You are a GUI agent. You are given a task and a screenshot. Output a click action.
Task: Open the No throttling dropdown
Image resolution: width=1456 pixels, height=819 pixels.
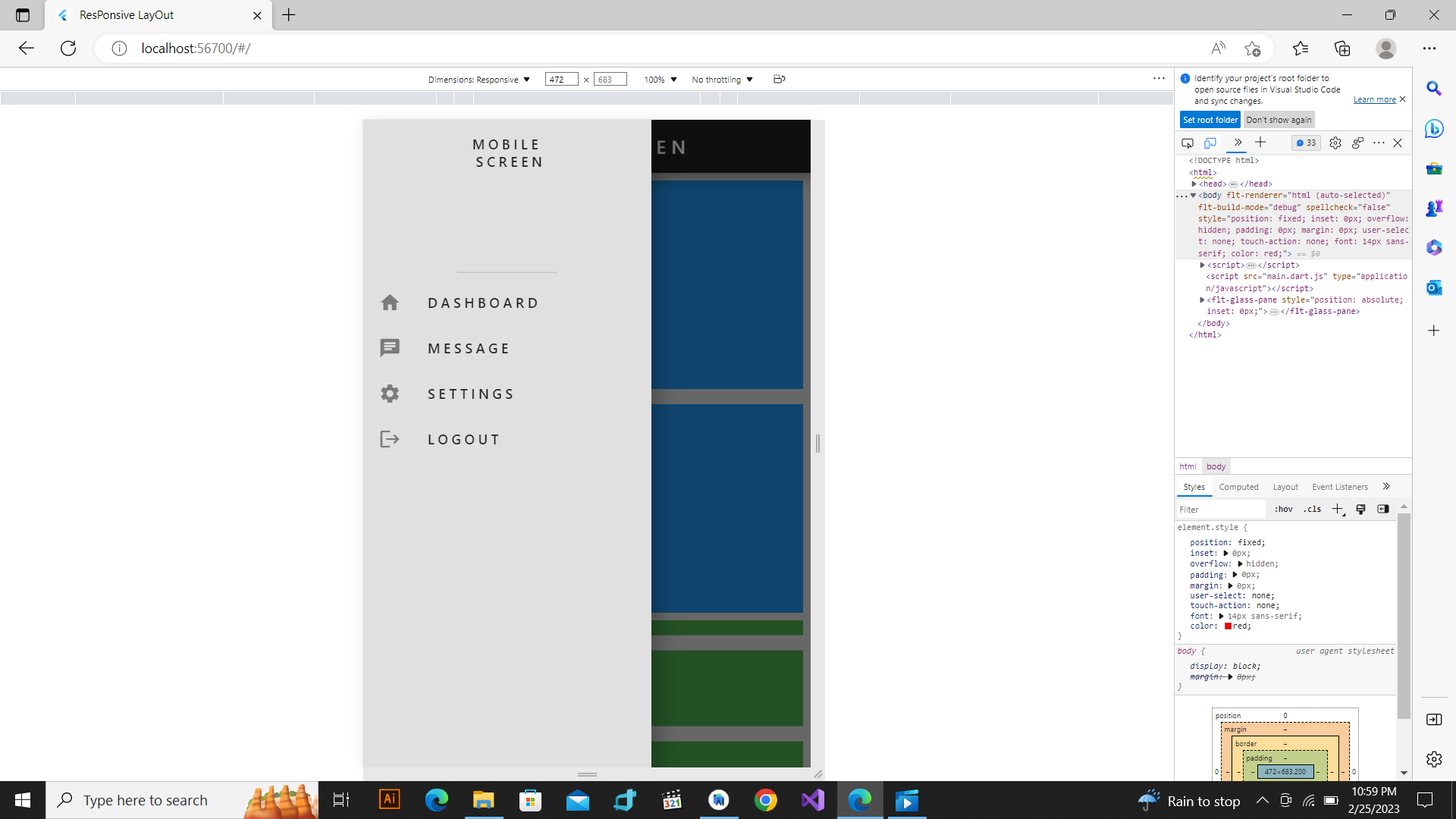(720, 79)
